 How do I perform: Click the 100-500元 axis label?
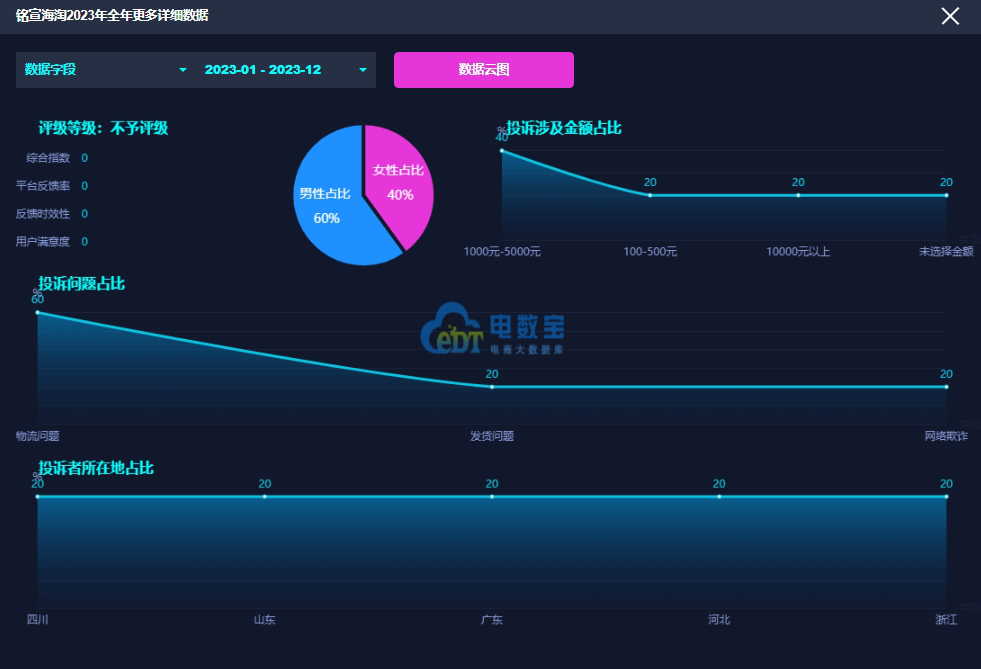[650, 252]
